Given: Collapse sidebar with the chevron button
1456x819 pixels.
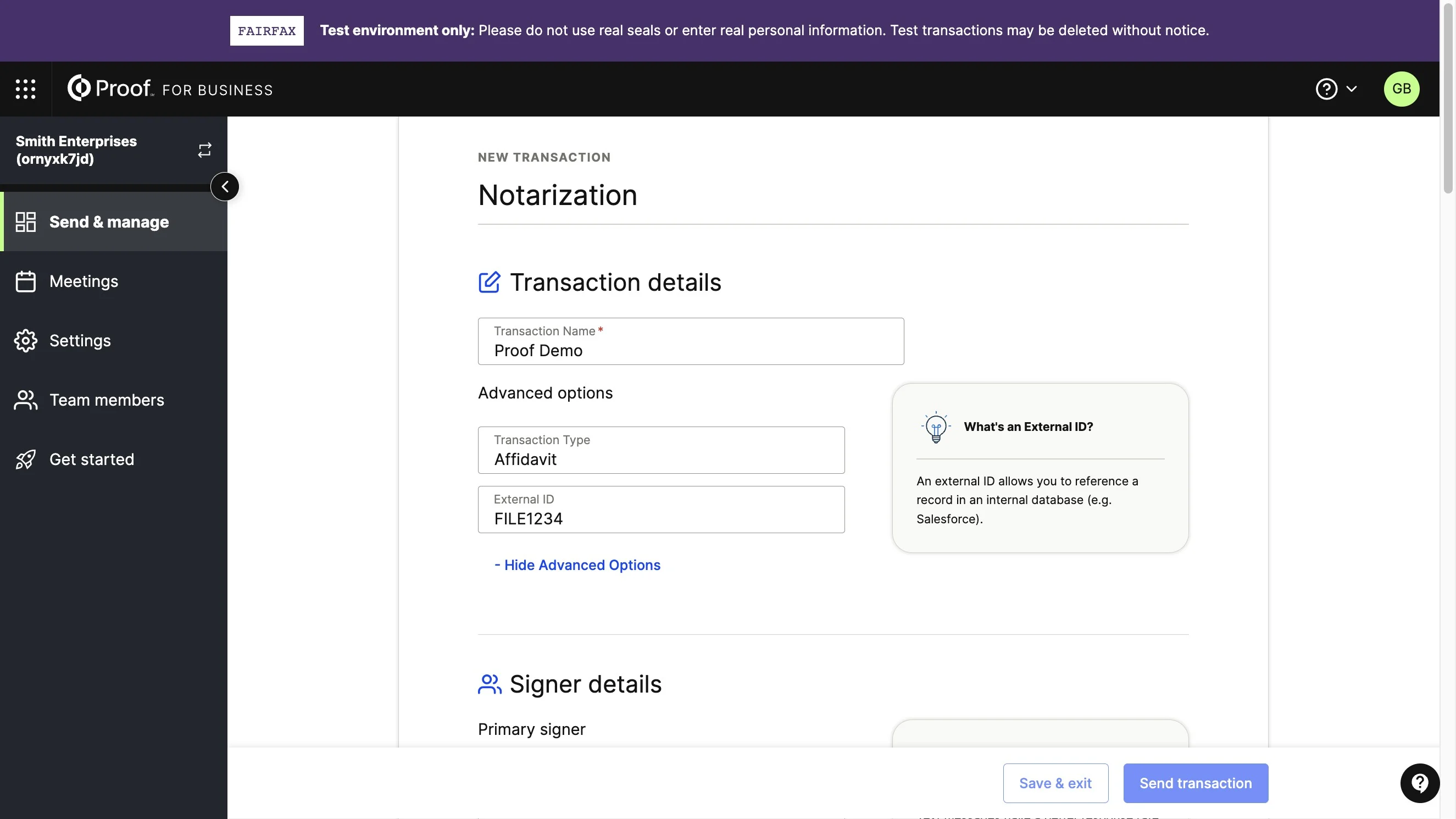Looking at the screenshot, I should (225, 187).
